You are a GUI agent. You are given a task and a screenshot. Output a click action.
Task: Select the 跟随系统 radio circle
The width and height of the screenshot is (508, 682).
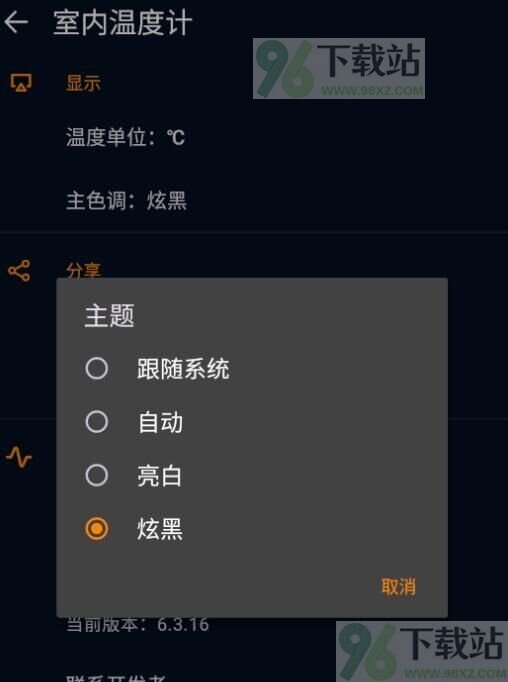point(97,368)
